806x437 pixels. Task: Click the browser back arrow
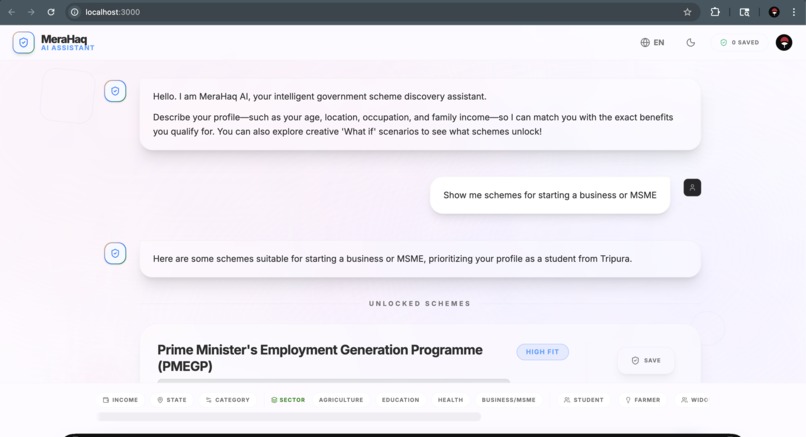click(x=12, y=12)
